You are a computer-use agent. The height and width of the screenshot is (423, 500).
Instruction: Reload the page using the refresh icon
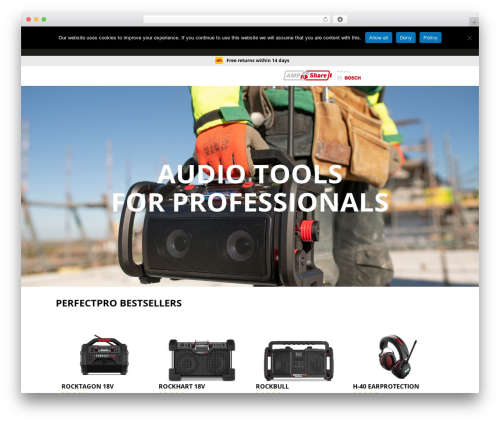pos(325,19)
